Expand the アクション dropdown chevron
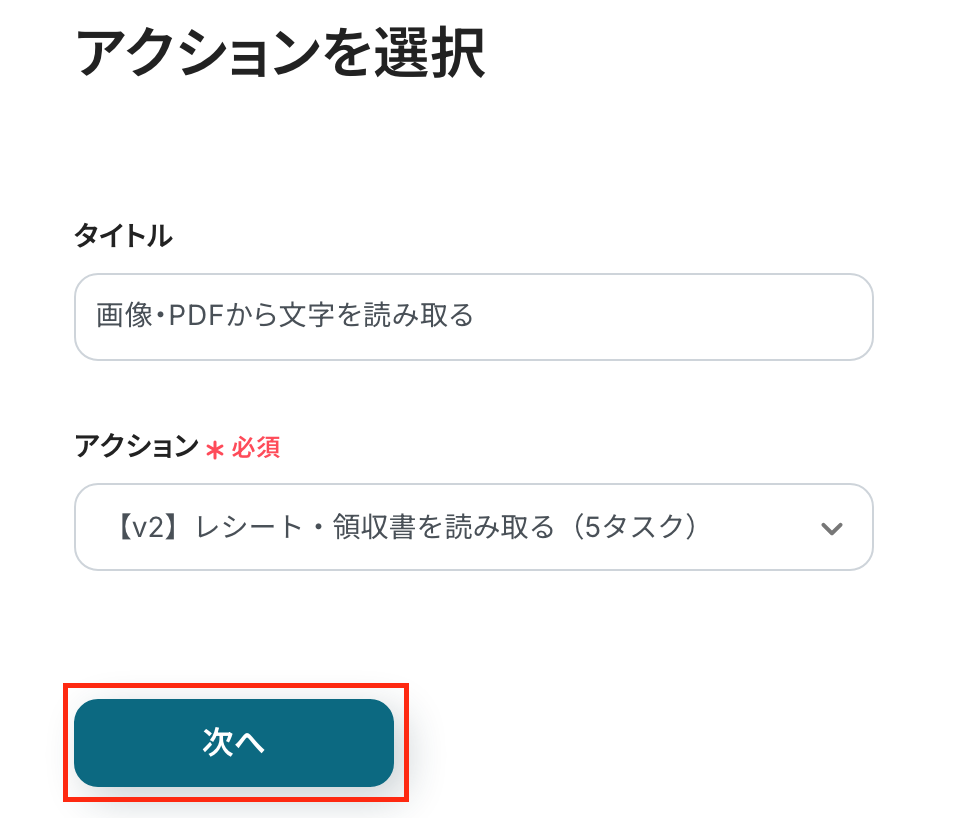Screen dimensions: 978x818 point(831,528)
